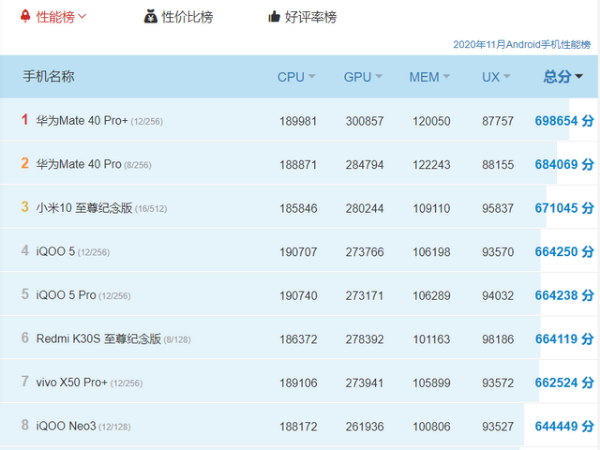This screenshot has width=600, height=450.
Task: Sort by UX column arrow
Action: point(507,76)
